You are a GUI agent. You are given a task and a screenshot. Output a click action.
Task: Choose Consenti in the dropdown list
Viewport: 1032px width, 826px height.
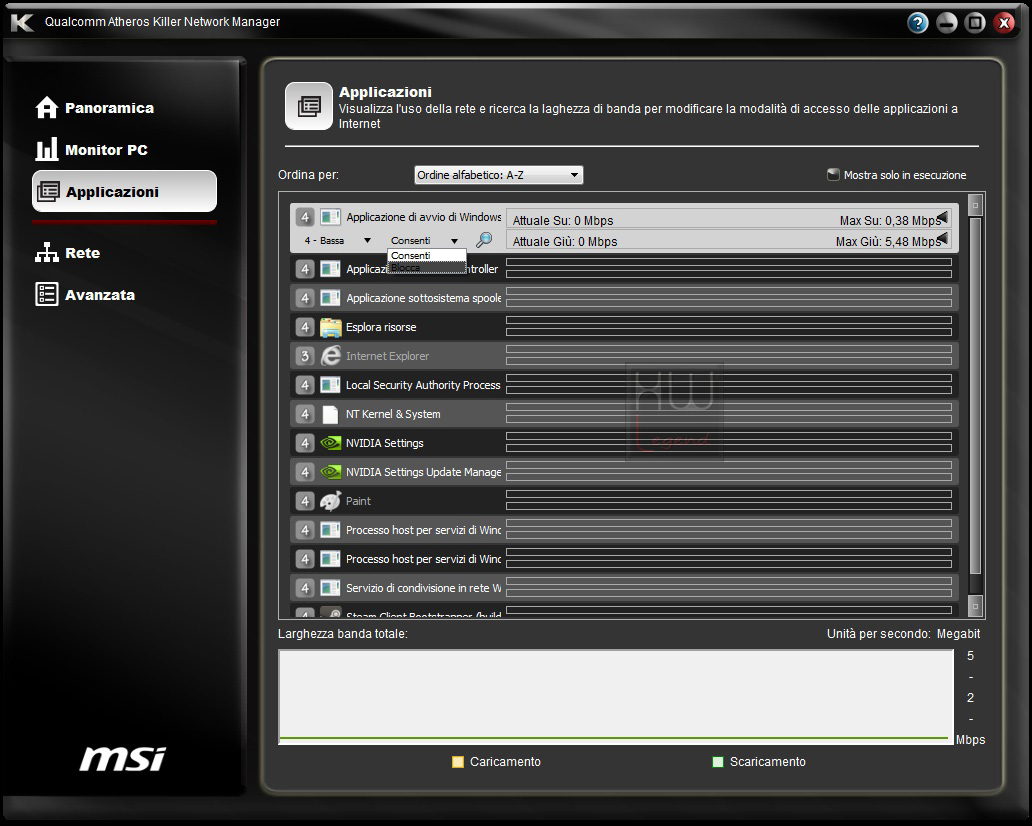(x=426, y=255)
